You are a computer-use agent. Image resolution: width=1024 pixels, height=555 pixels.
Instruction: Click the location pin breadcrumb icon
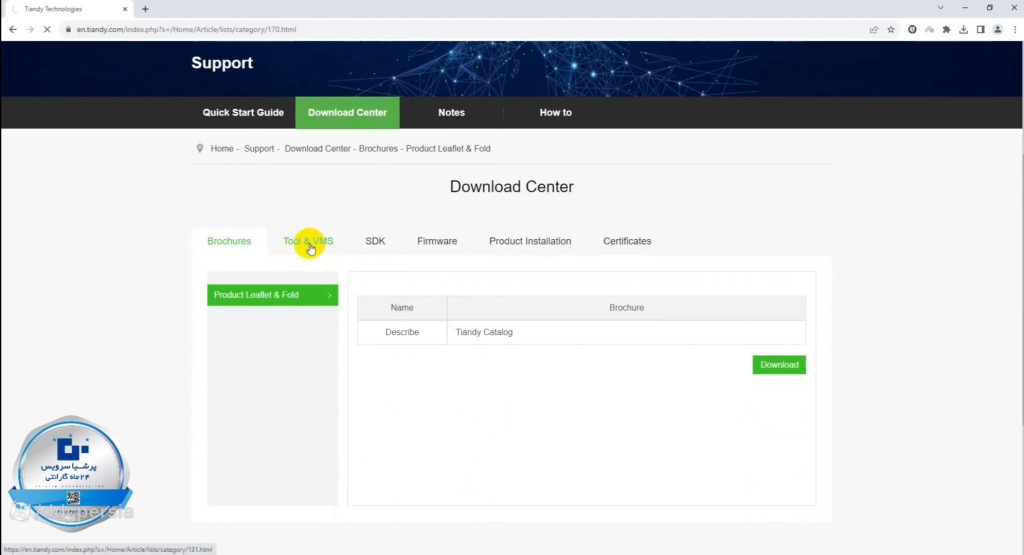200,149
